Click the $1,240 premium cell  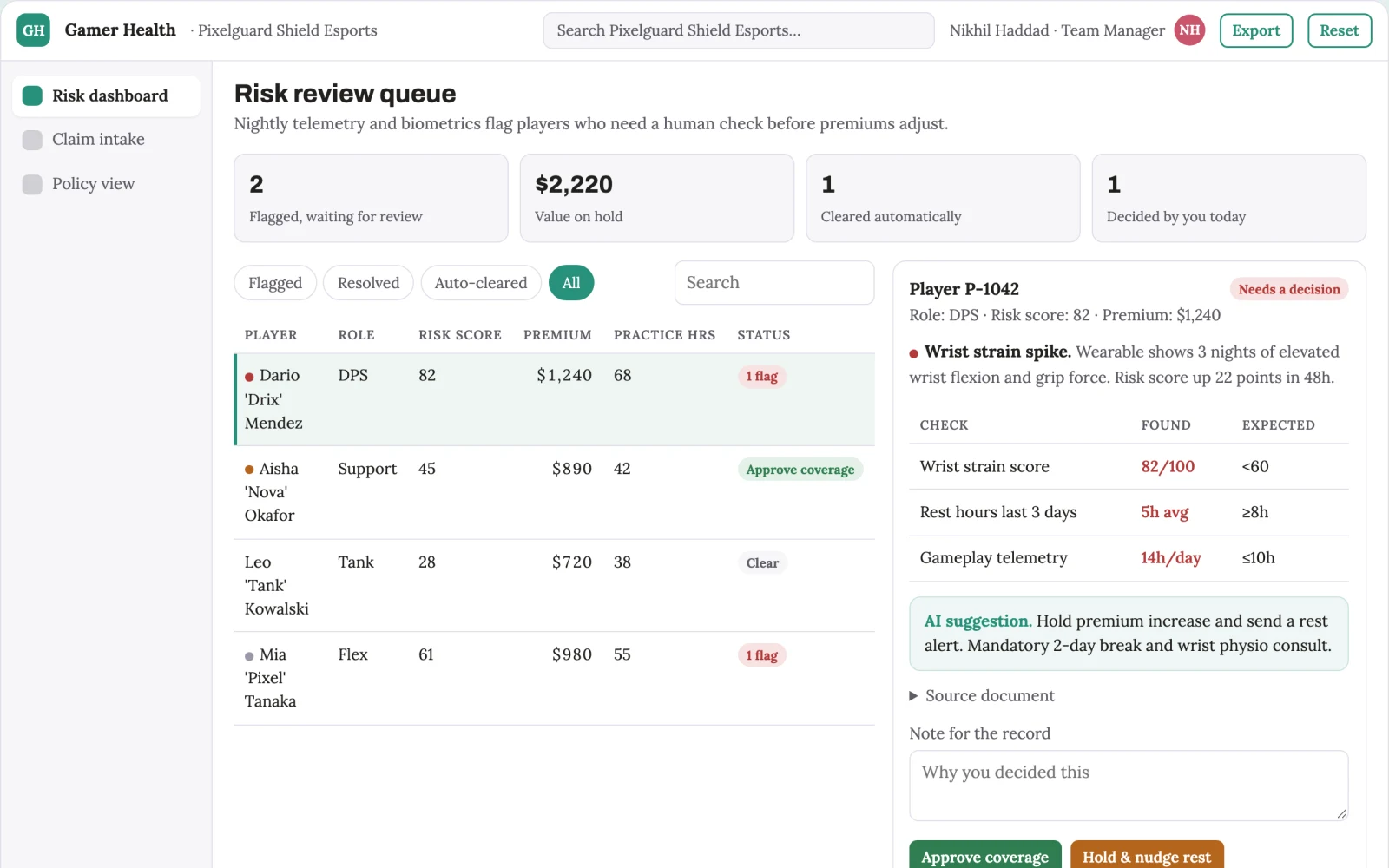click(x=564, y=376)
